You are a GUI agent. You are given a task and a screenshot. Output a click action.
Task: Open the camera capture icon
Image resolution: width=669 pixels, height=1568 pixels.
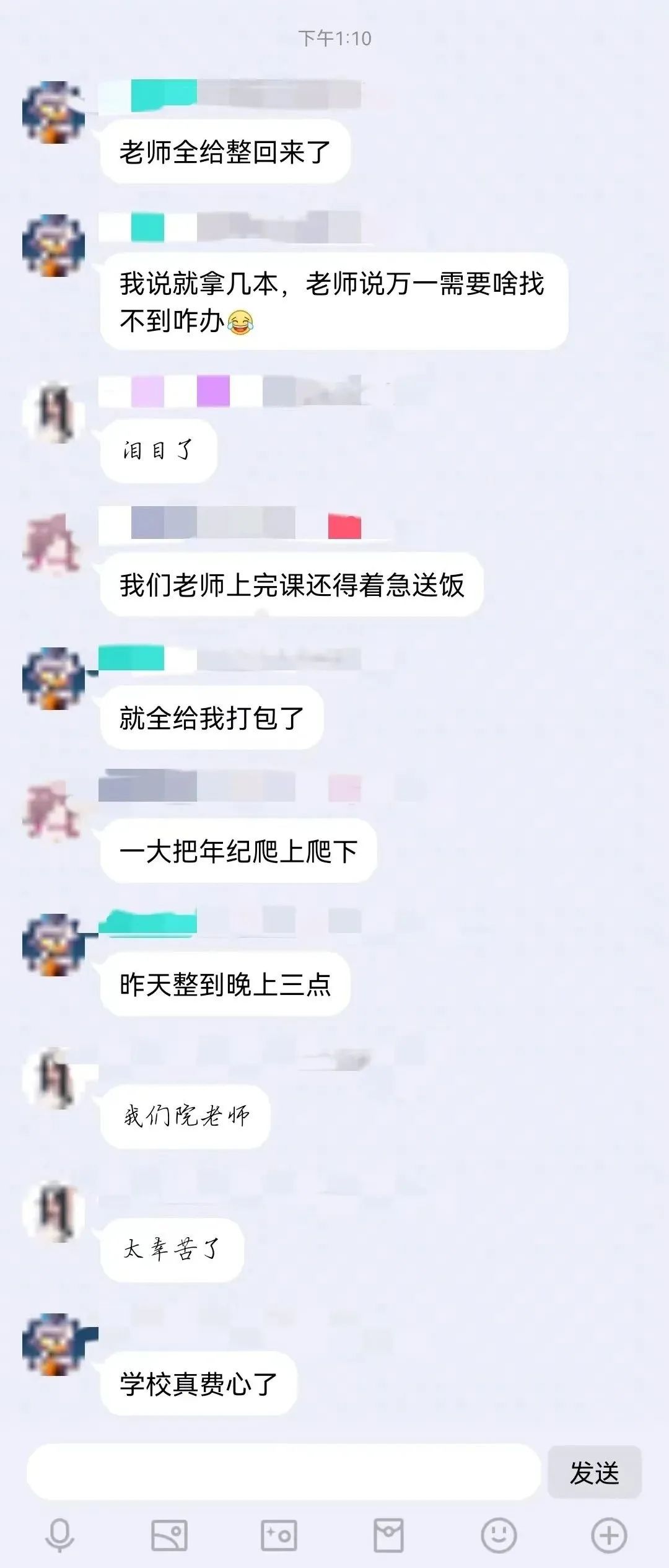[x=279, y=1535]
